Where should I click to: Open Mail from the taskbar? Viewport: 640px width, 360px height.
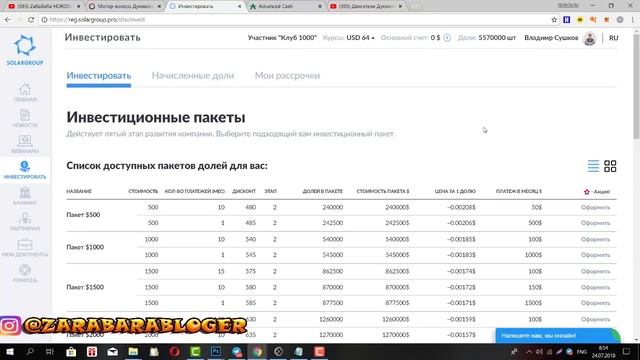click(x=112, y=351)
